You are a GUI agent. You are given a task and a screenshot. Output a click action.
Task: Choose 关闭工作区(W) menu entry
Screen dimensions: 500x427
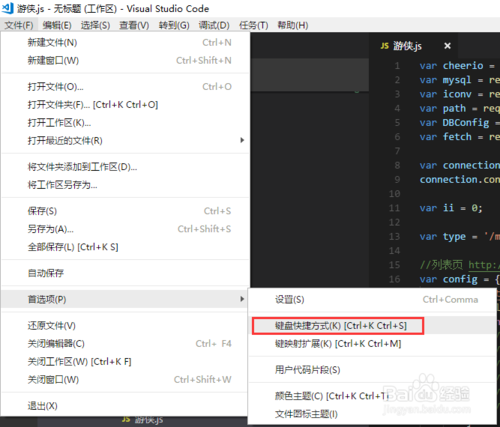click(125, 362)
